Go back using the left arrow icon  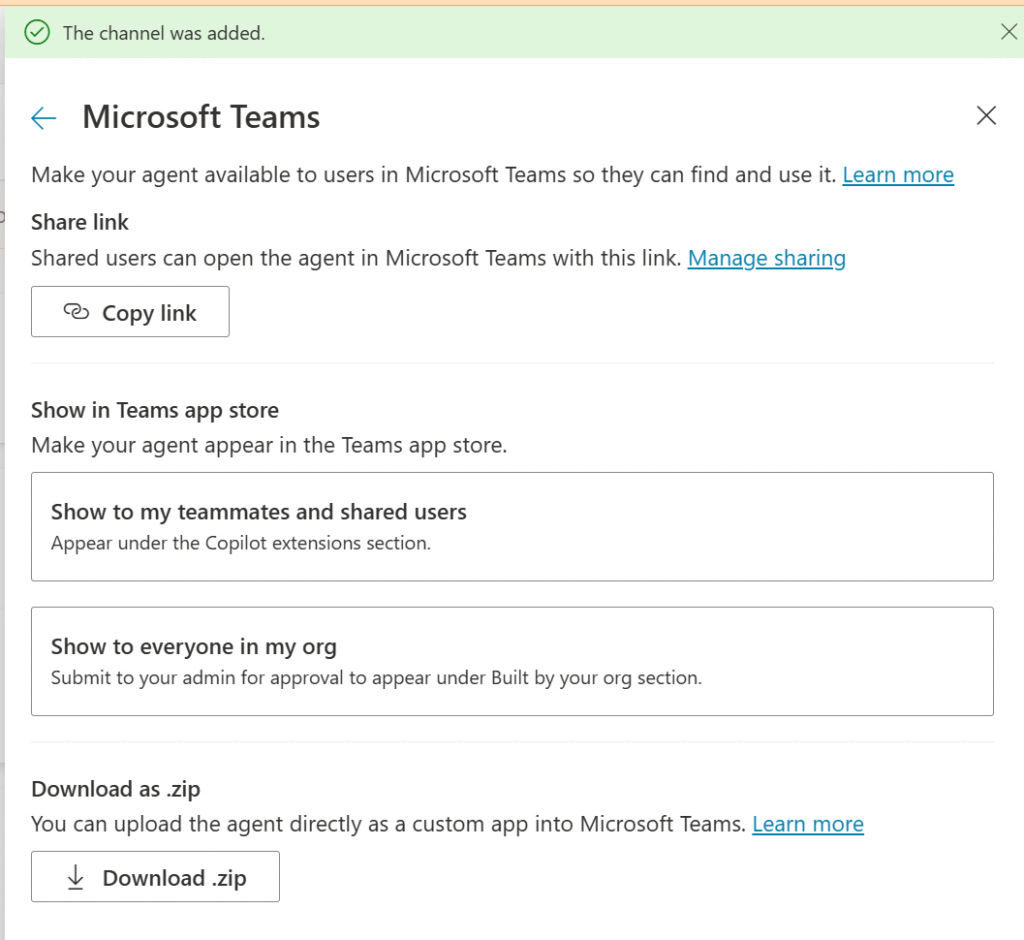[x=44, y=118]
